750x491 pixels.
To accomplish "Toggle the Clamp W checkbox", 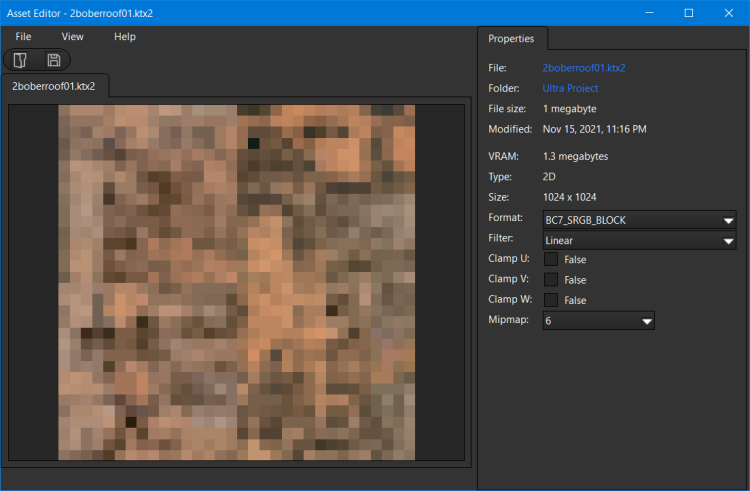I will point(551,300).
